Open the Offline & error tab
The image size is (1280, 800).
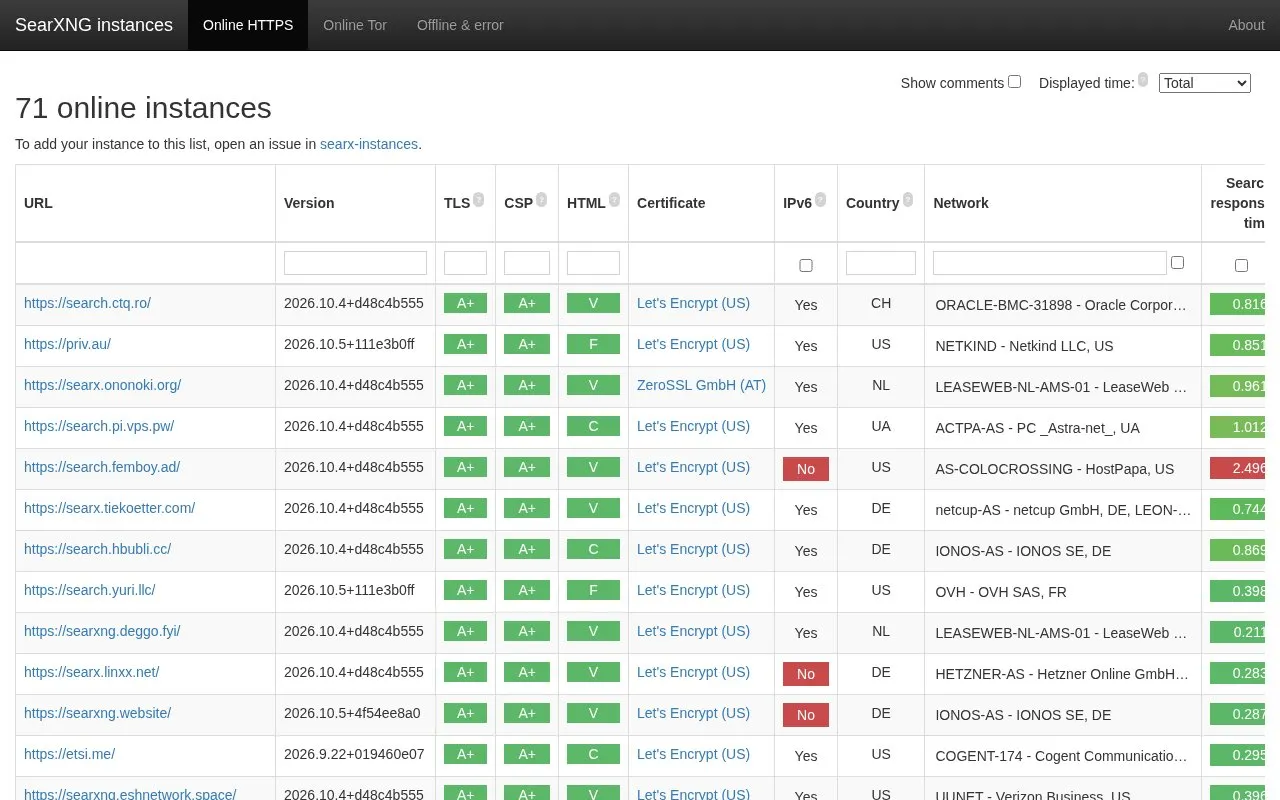coord(460,25)
